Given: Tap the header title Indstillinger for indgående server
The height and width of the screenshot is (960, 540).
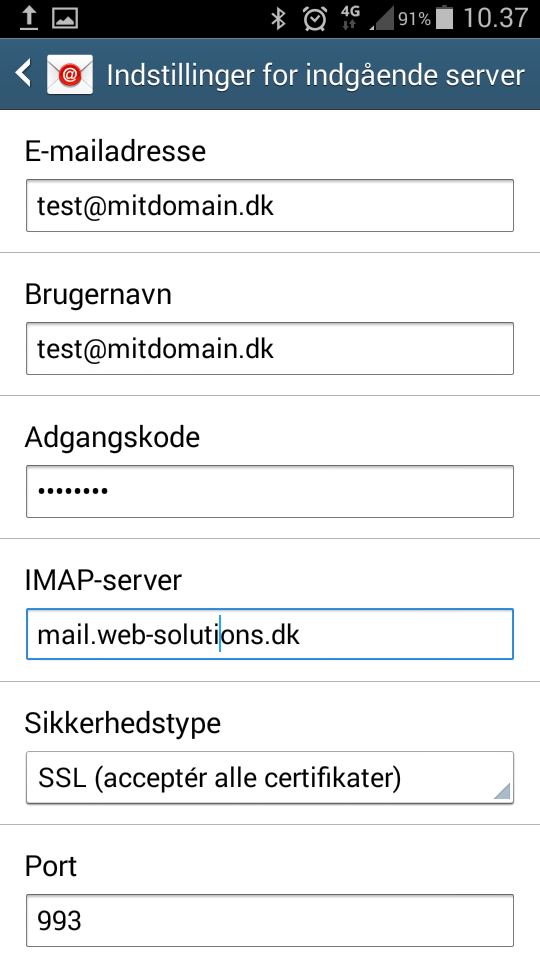Looking at the screenshot, I should (315, 75).
